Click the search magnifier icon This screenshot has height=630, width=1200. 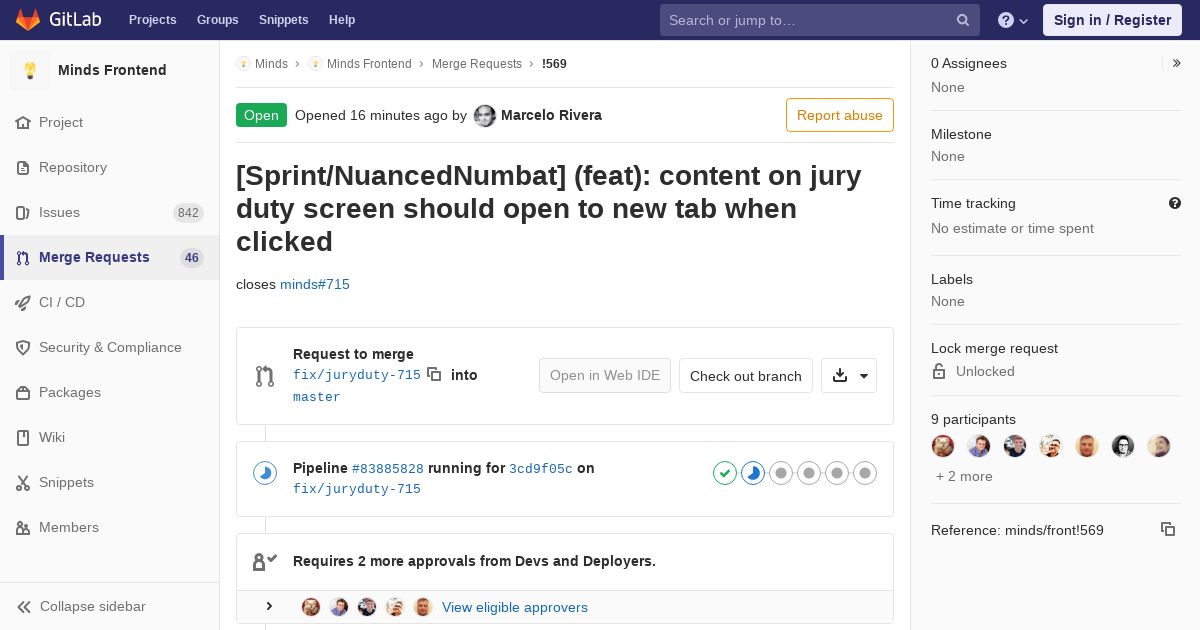(x=963, y=20)
